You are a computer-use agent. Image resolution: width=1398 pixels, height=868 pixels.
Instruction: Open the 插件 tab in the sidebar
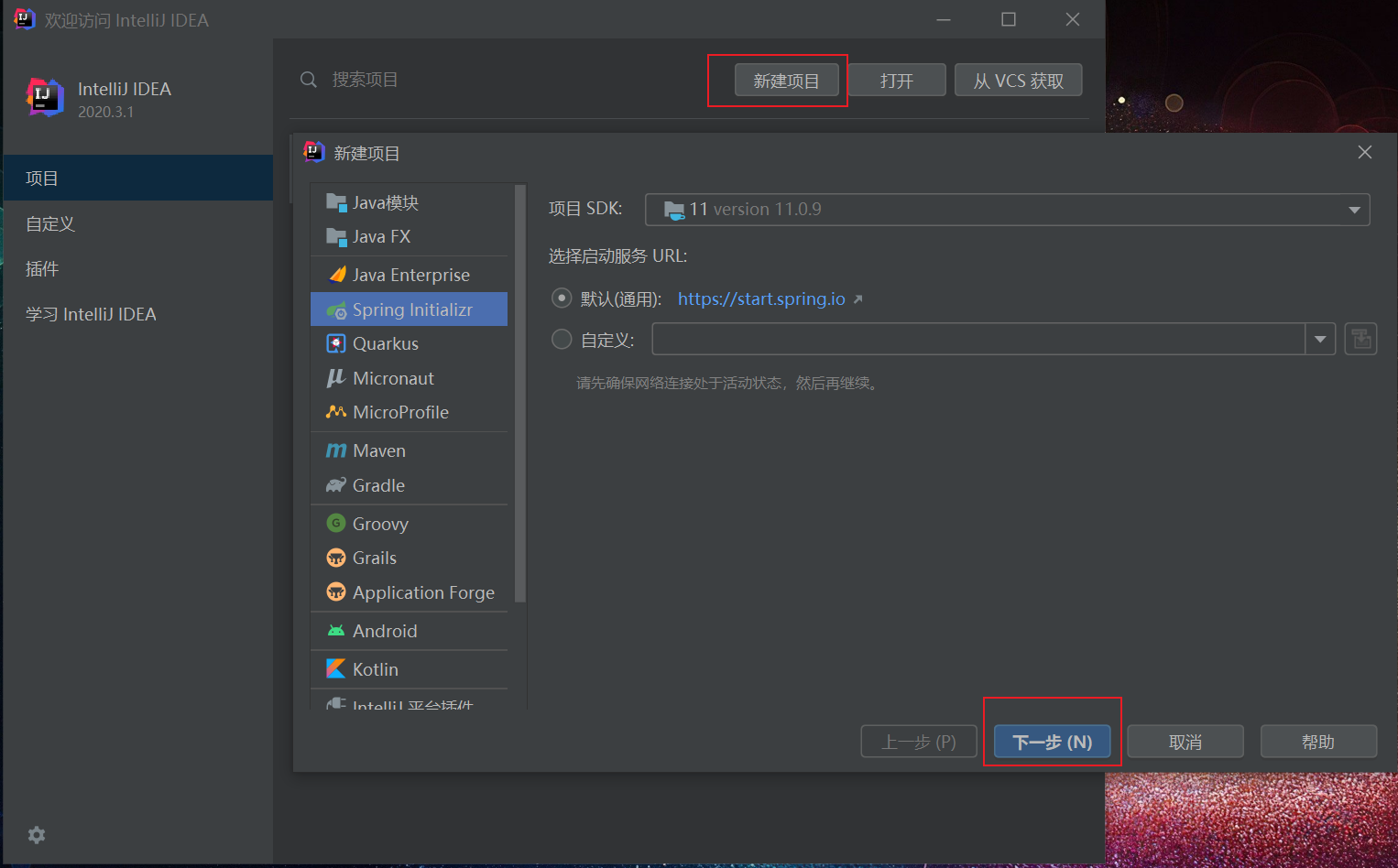[x=138, y=268]
